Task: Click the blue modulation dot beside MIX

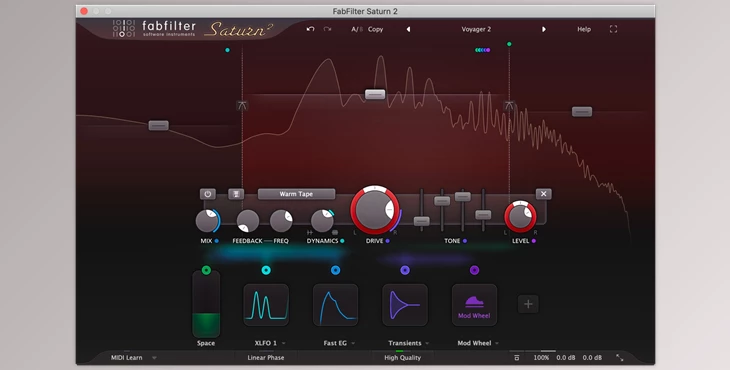Action: (216, 241)
